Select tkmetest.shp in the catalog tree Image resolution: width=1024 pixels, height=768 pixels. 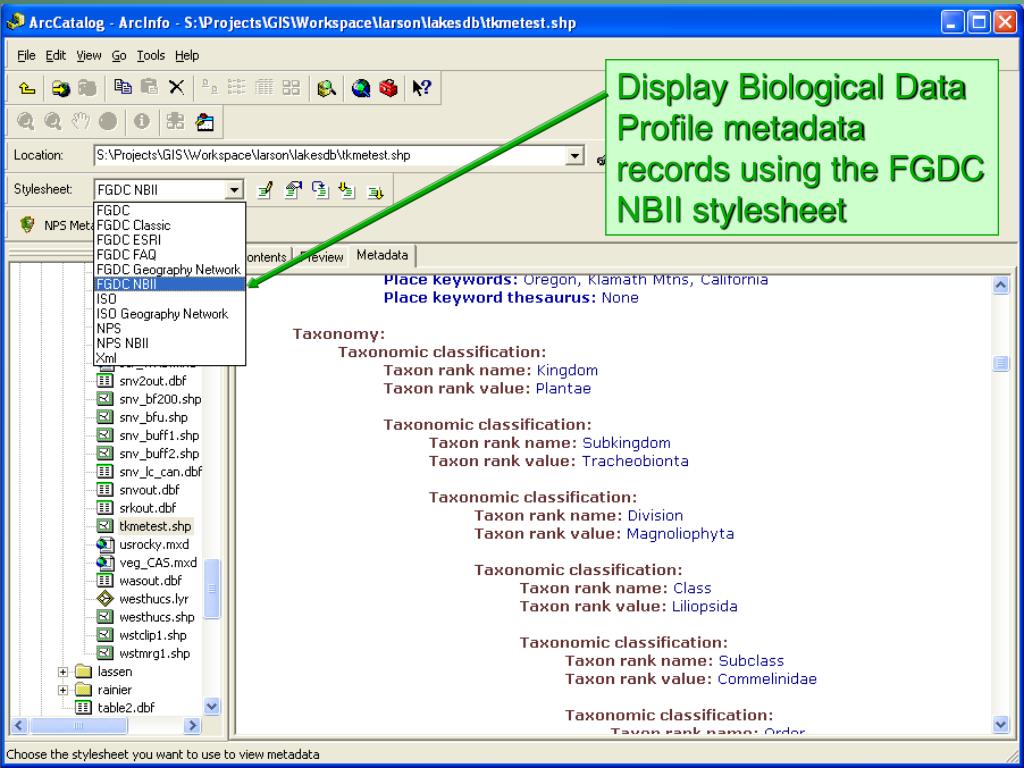click(155, 526)
